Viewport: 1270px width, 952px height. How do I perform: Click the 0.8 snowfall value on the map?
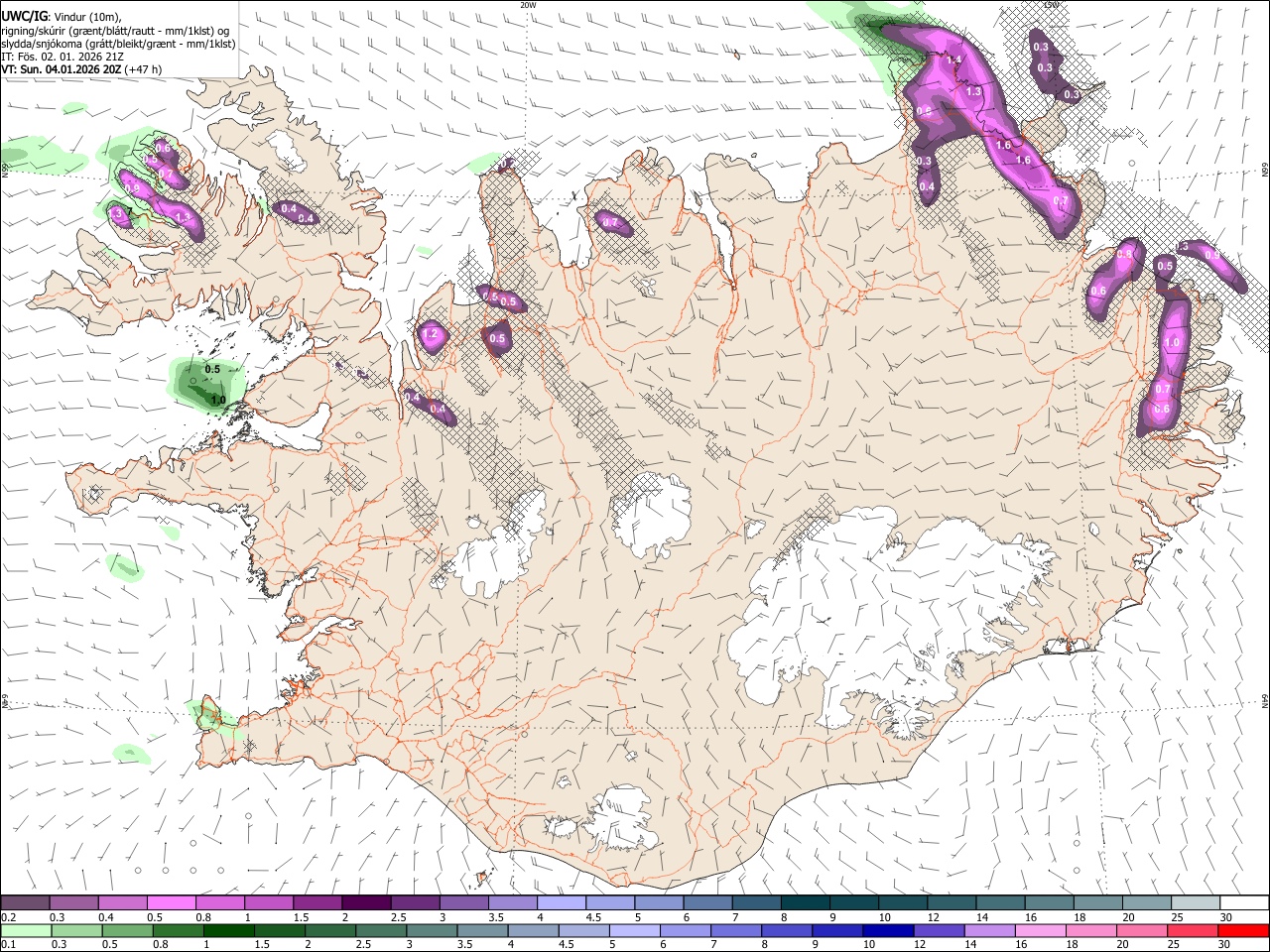click(x=1124, y=255)
